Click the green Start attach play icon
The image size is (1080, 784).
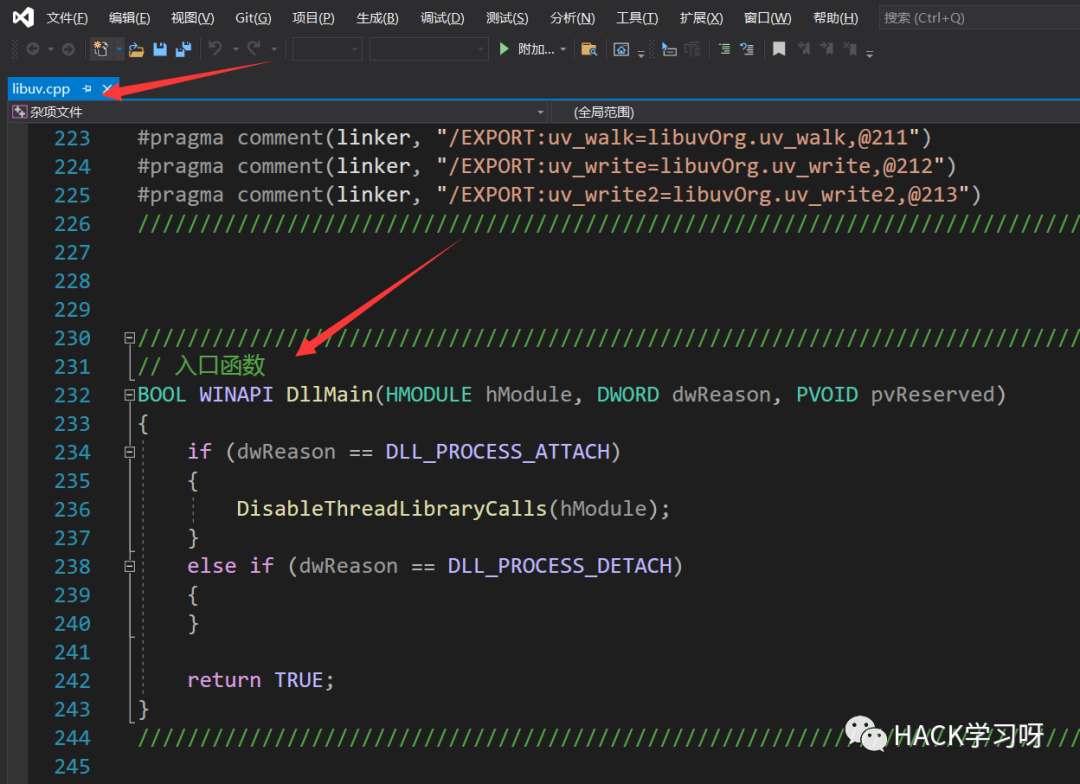(503, 49)
